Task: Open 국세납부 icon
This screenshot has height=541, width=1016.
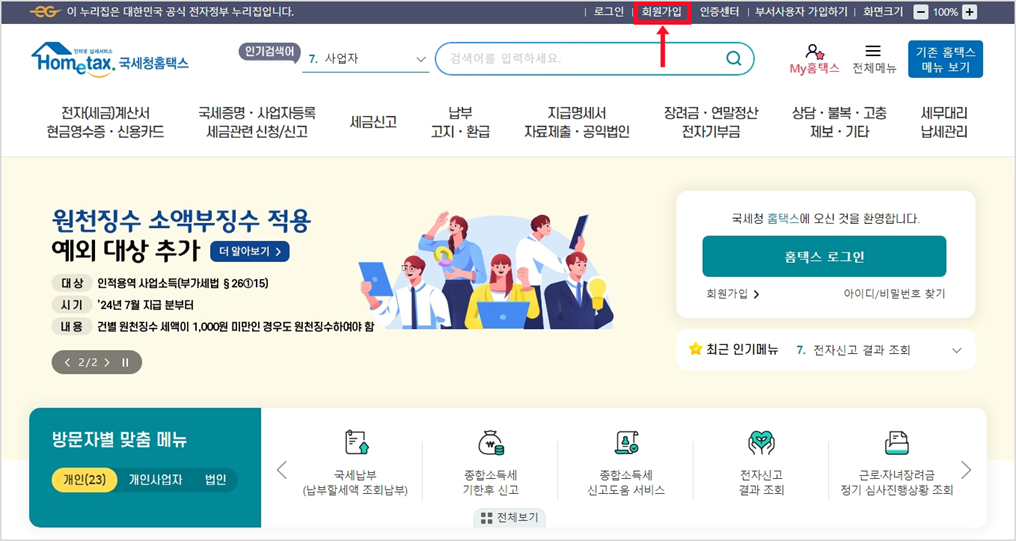Action: point(356,443)
